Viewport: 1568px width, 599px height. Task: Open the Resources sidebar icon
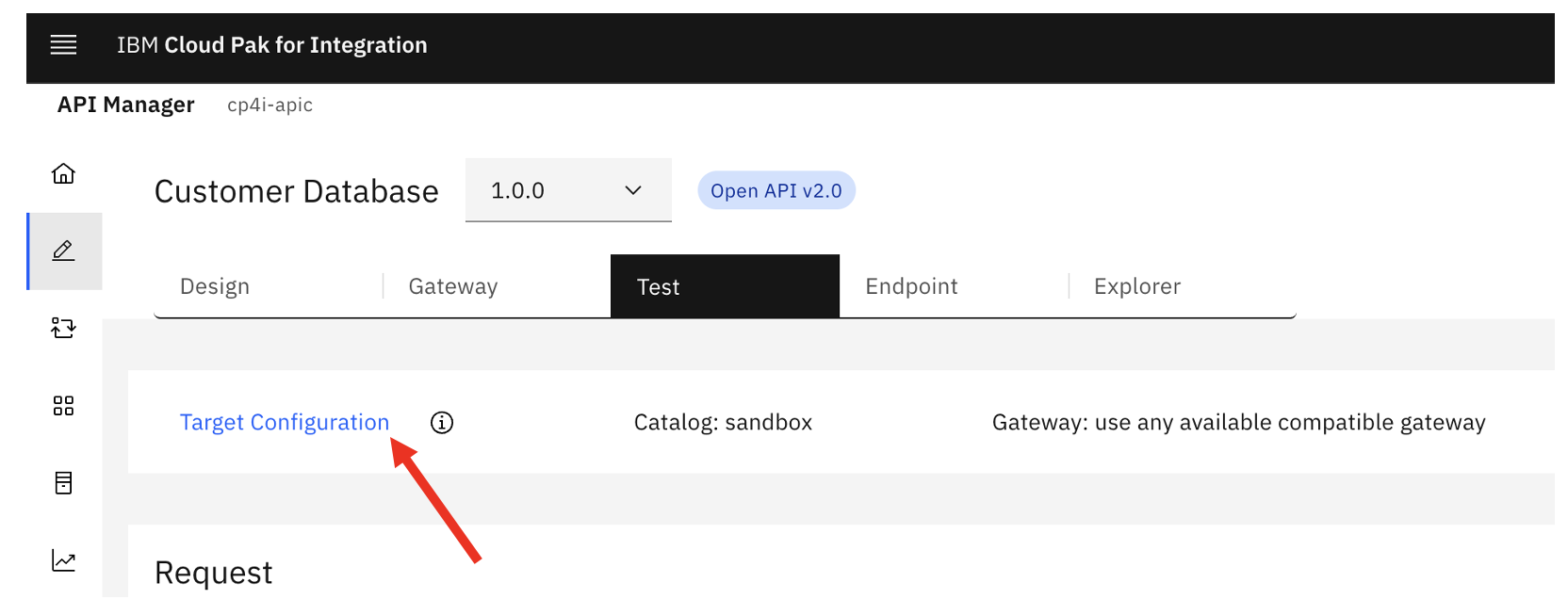click(x=63, y=483)
